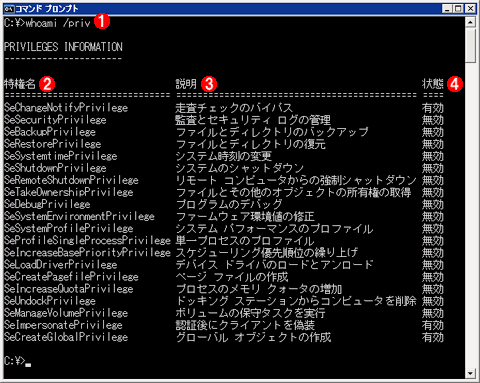Click description 'ボリュームの保守タスクを実行'
Screen dimensions: 480x383
(250, 313)
